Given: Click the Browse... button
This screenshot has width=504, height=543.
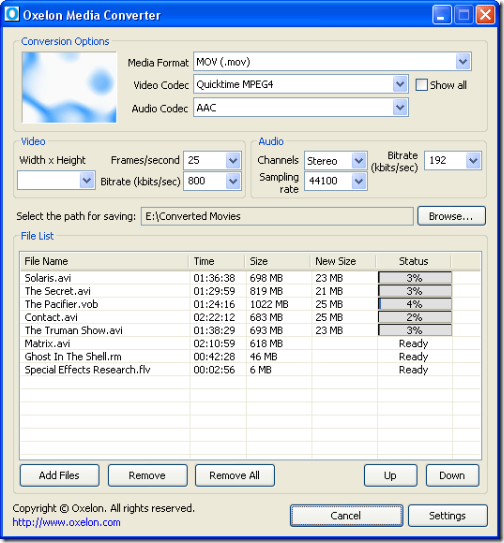Looking at the screenshot, I should pos(451,216).
